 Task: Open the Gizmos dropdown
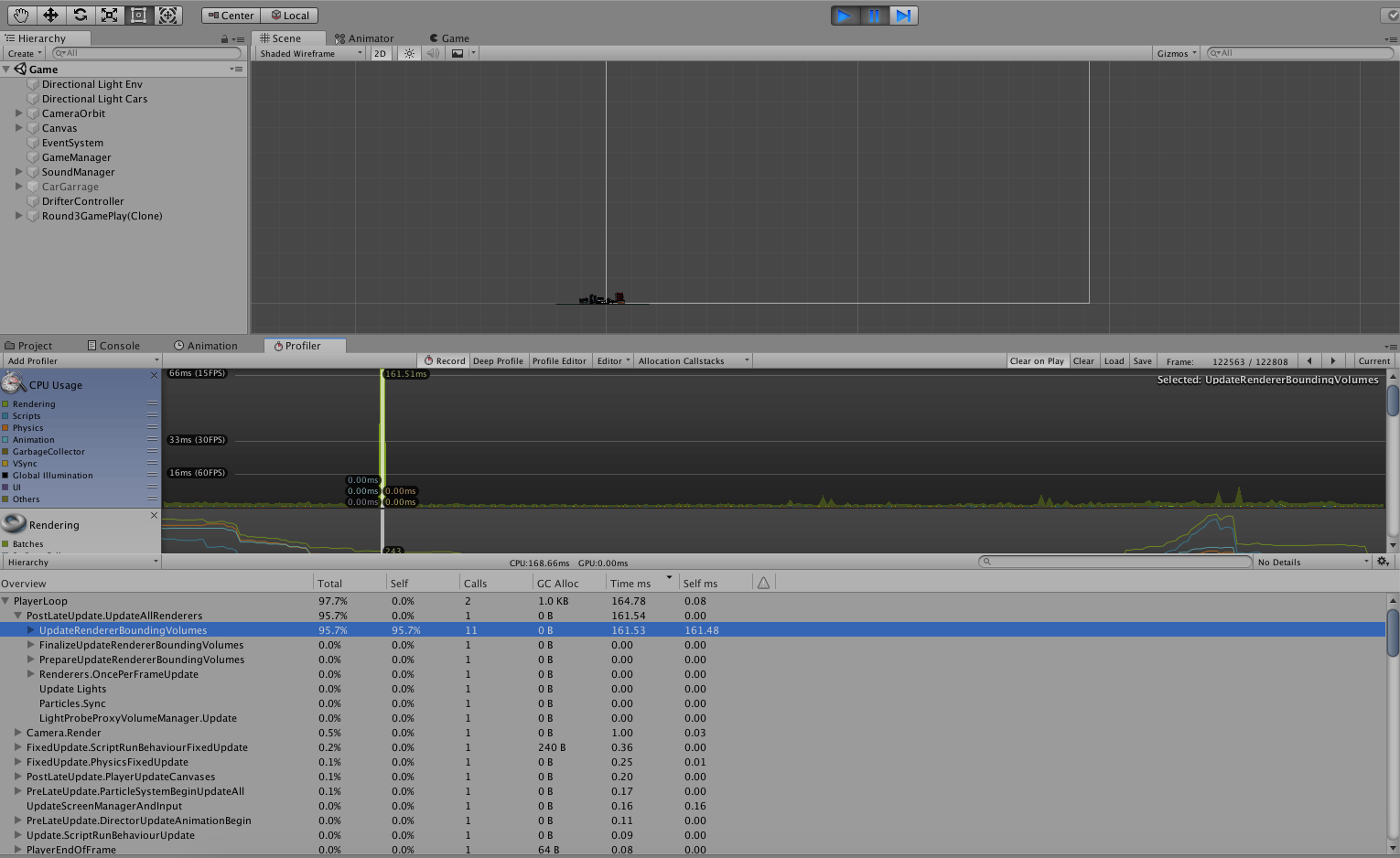[x=1176, y=53]
